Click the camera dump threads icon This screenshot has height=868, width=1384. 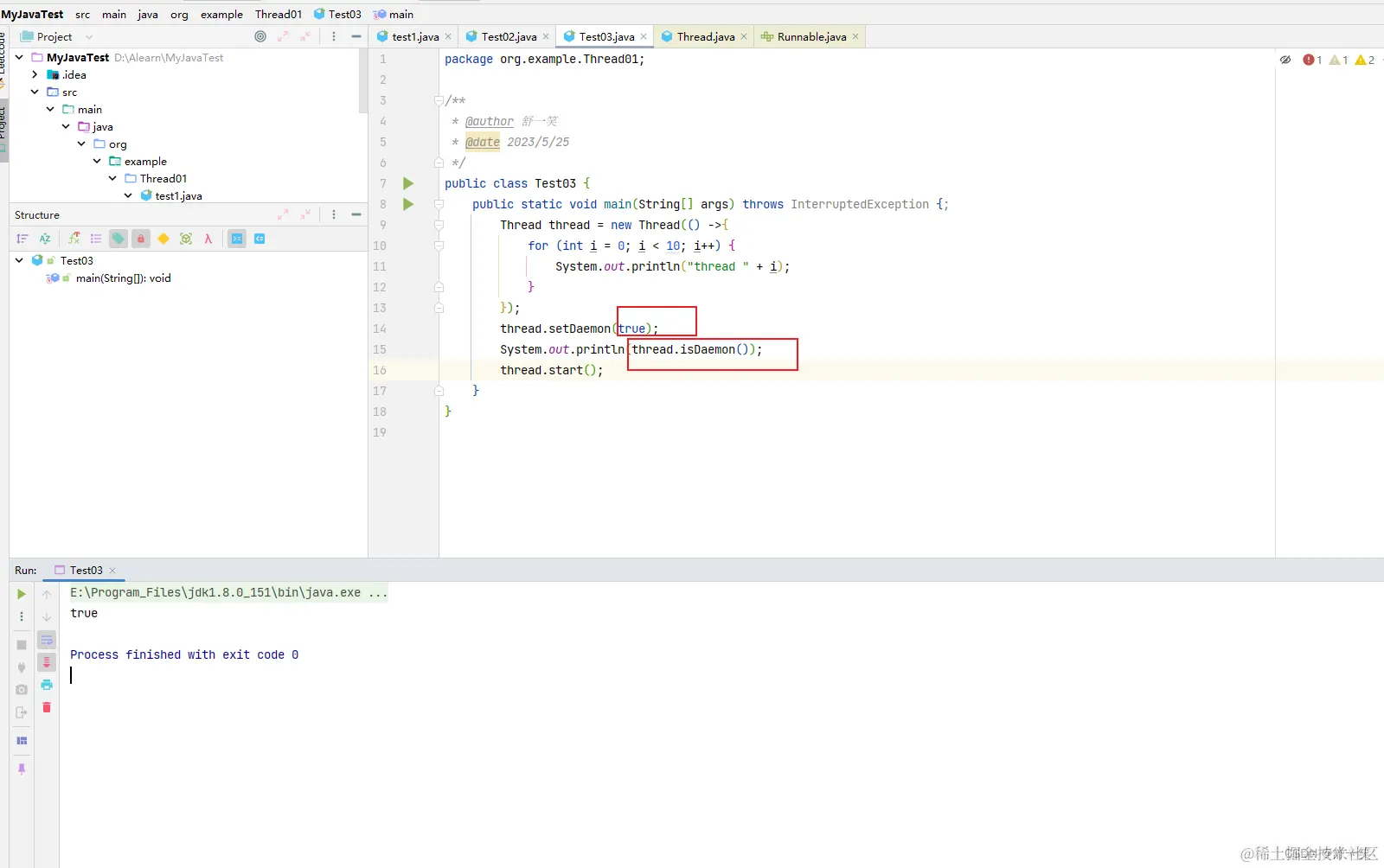click(22, 690)
